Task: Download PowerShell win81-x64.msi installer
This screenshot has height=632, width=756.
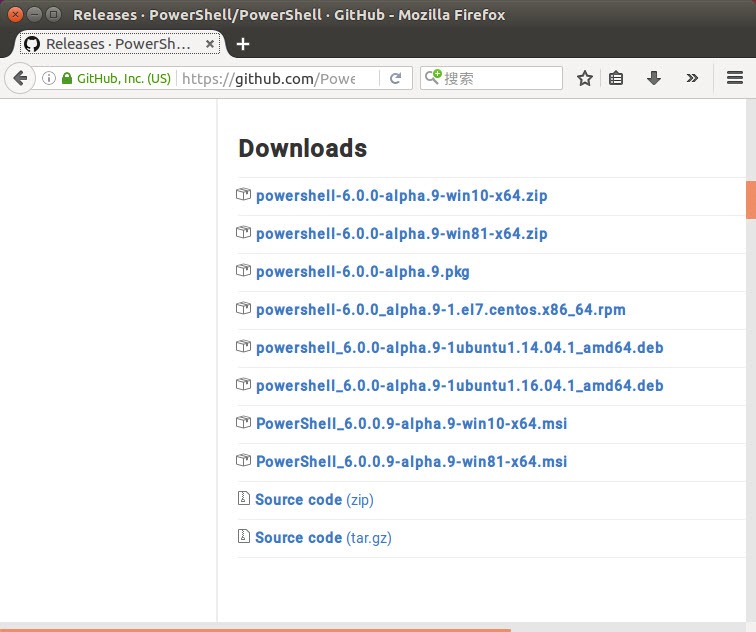Action: [x=411, y=461]
